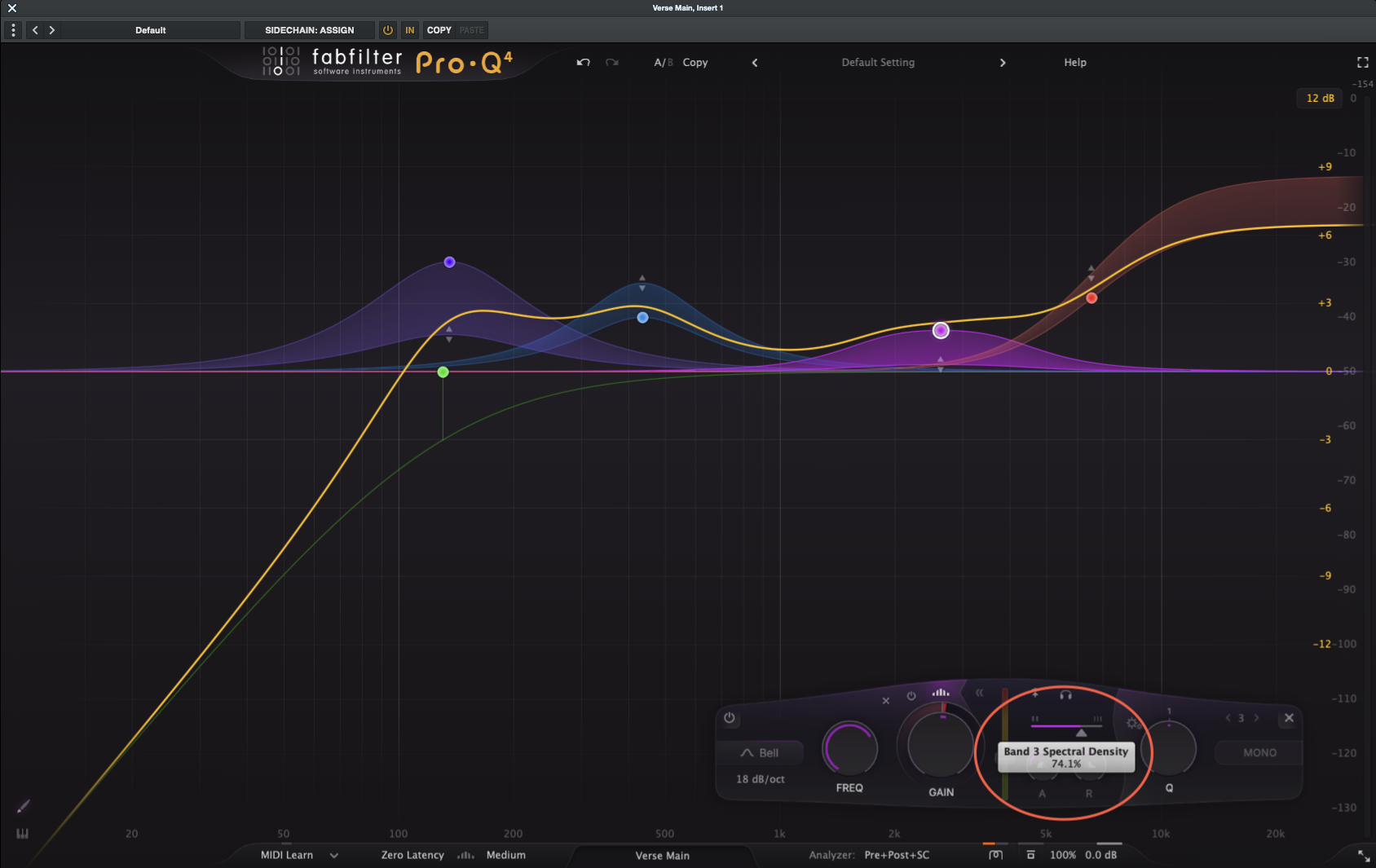This screenshot has width=1376, height=868.
Task: Toggle the plugin power bypass button
Action: click(x=388, y=30)
